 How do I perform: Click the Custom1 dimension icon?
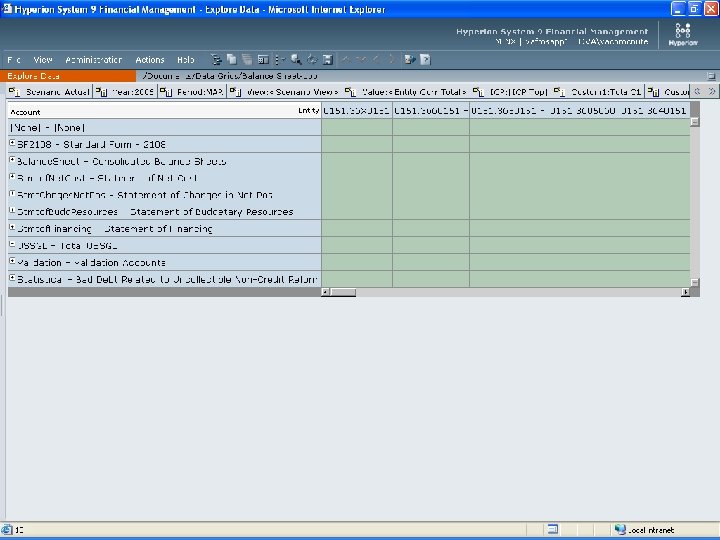(x=559, y=92)
